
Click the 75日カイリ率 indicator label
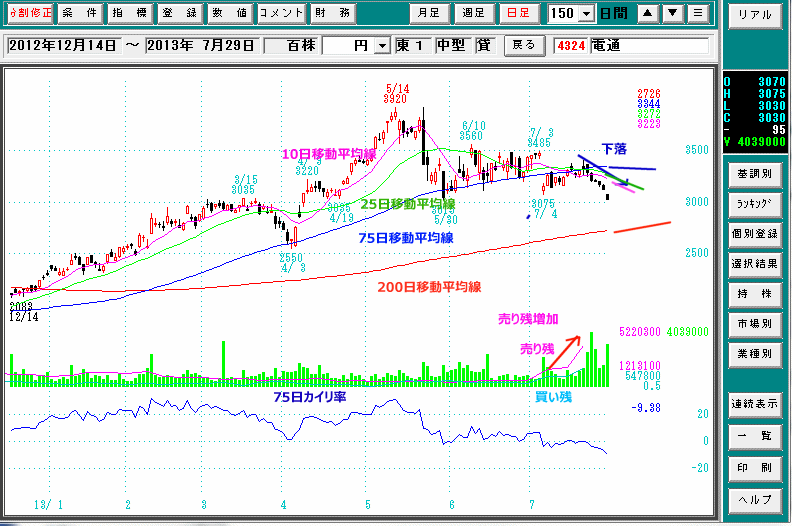(x=310, y=397)
